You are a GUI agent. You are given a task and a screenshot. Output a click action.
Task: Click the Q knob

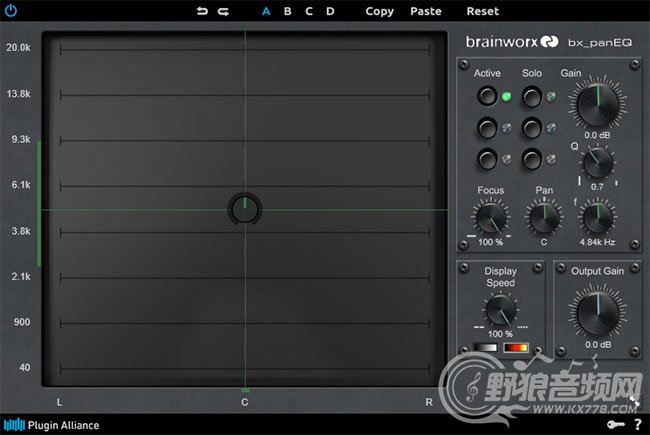(x=598, y=163)
